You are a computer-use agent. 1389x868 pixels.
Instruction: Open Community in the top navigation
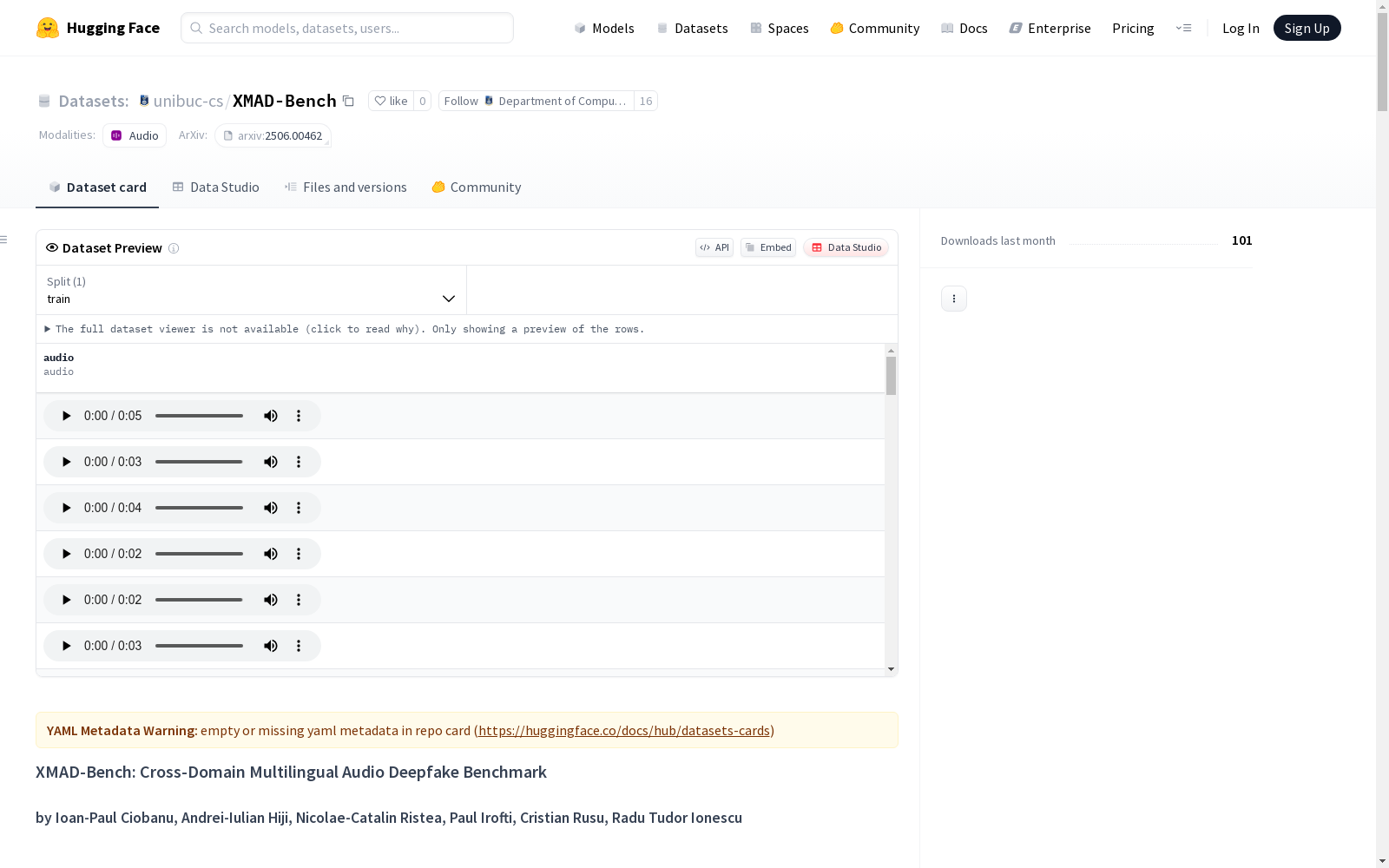(x=874, y=28)
